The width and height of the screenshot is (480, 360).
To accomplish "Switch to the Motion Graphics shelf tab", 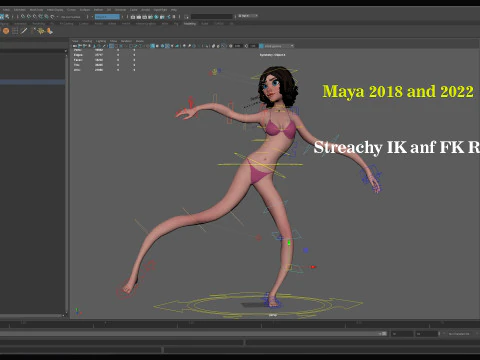I will (146, 24).
